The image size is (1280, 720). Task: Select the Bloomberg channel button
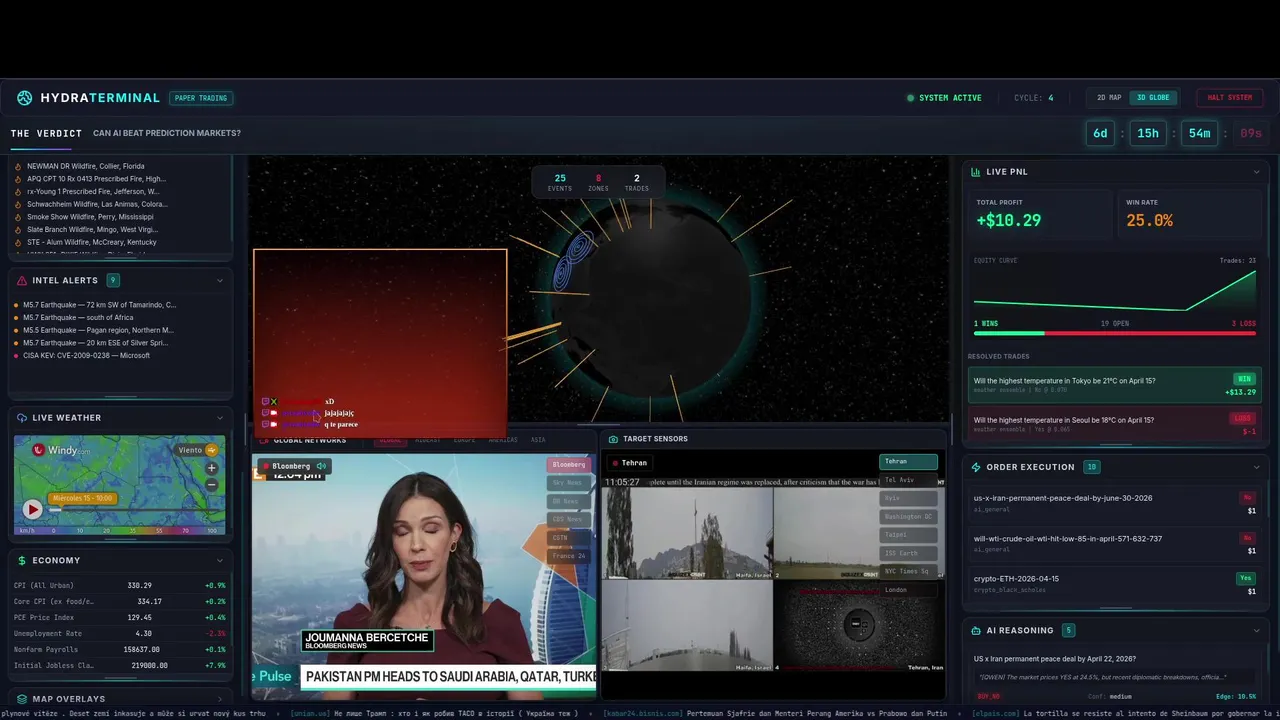[569, 464]
